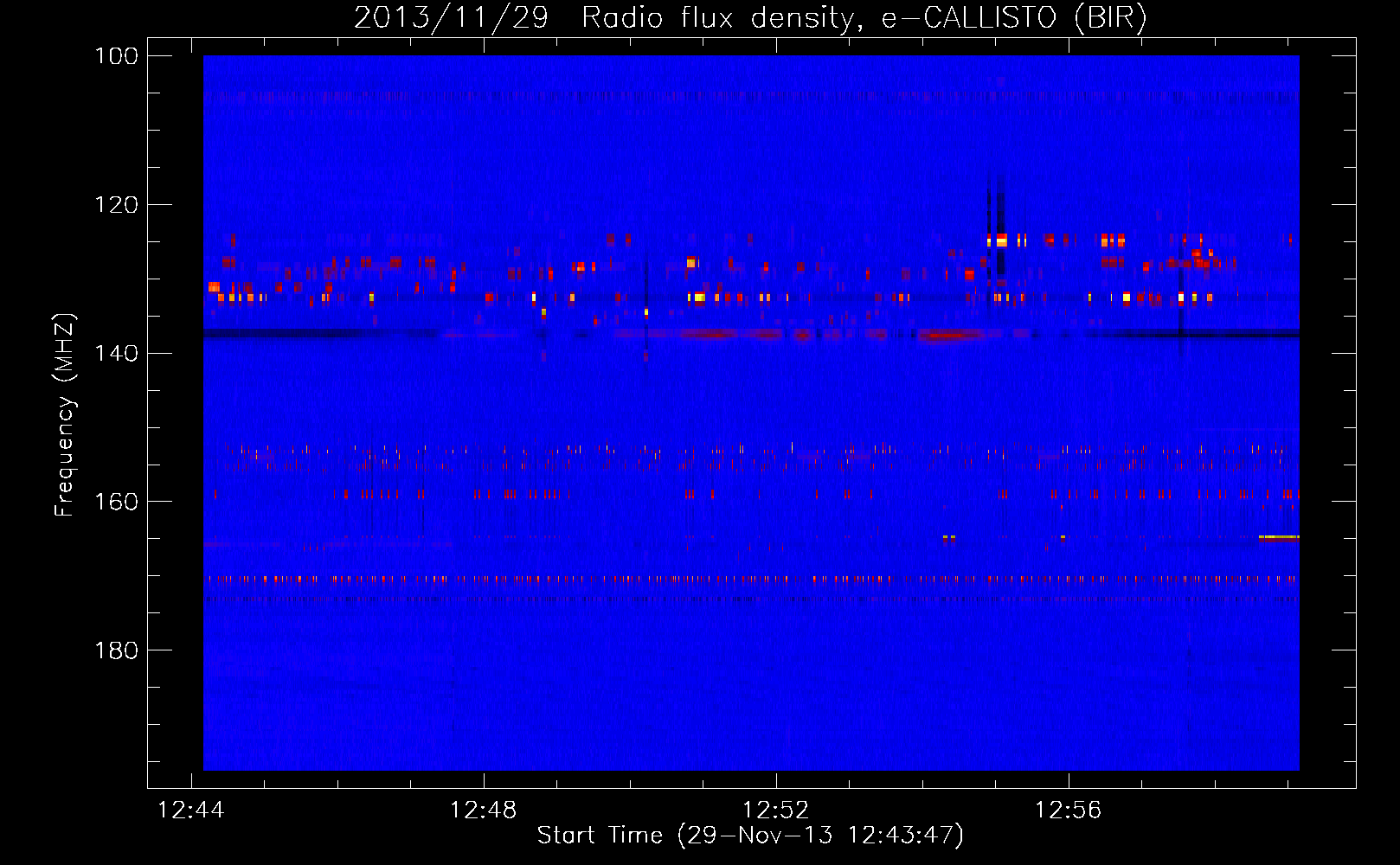
Task: Click the plot title '2013/11/29 Radio flux density'
Action: pos(750,18)
